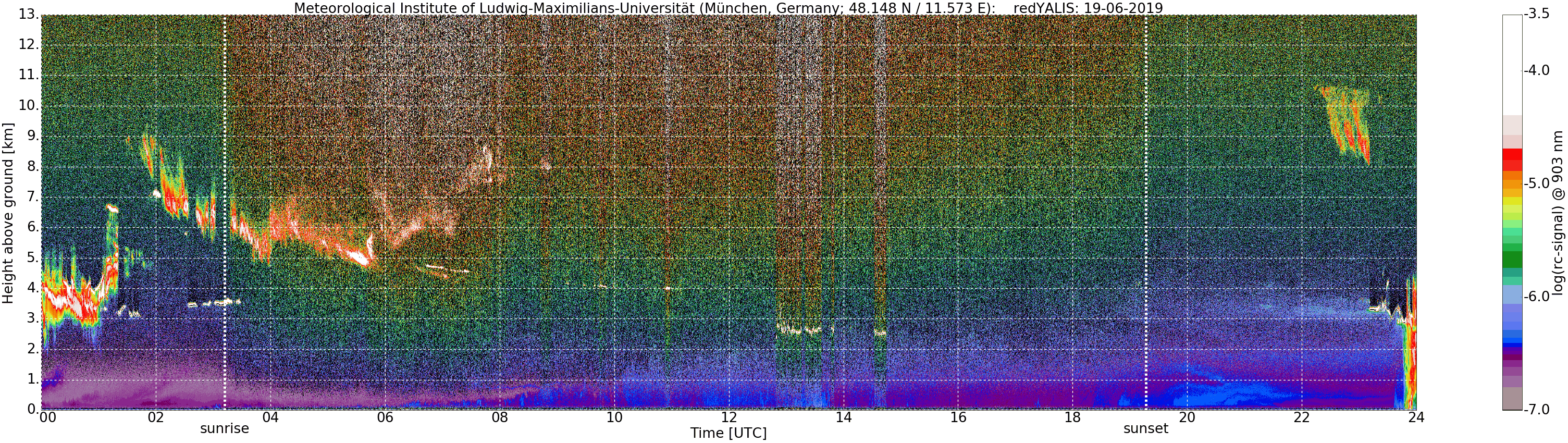Screen dimensions: 1568x443
Task: Click the time tick label '22'
Action: pyautogui.click(x=1301, y=417)
